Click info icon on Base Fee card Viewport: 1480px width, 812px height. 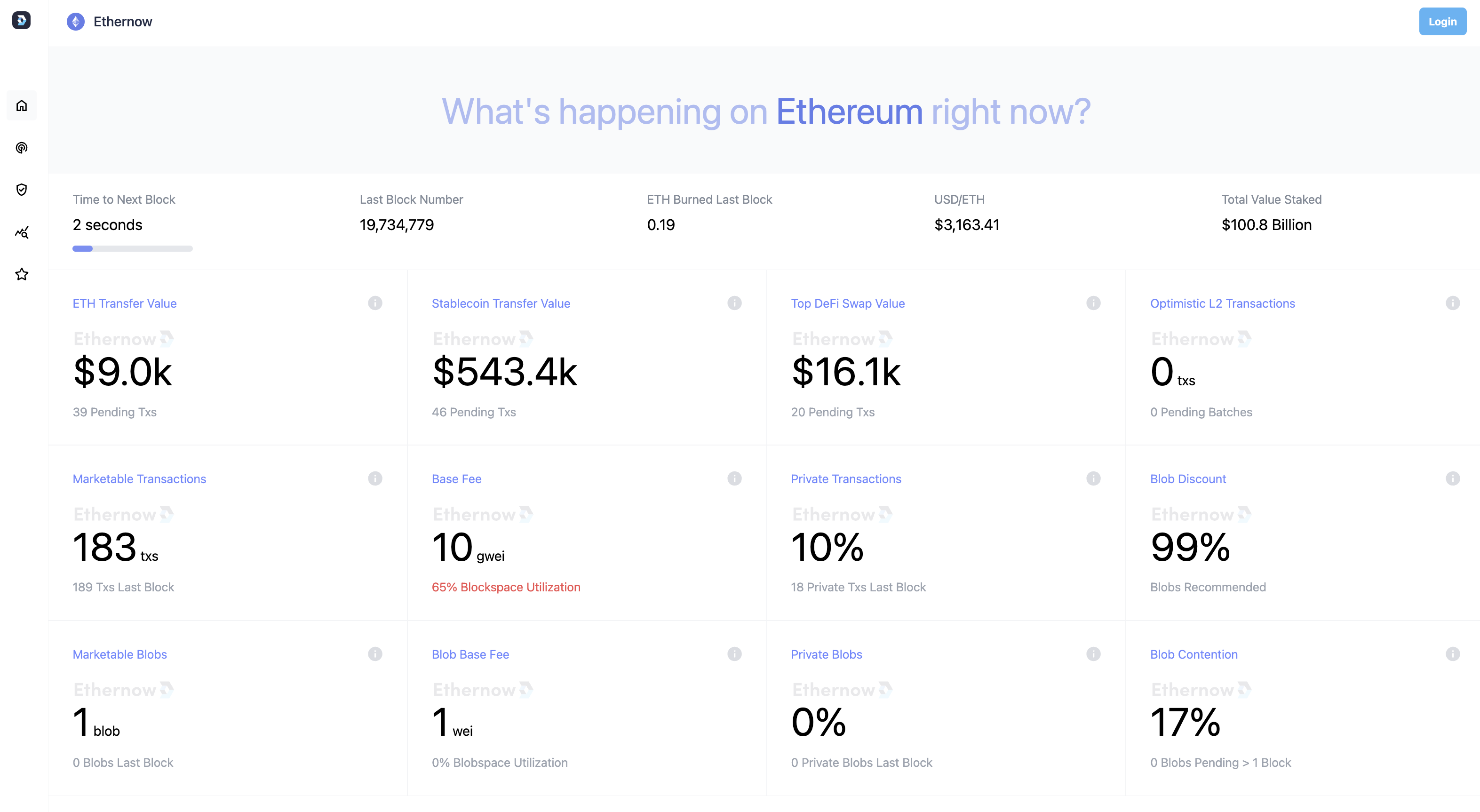[734, 478]
